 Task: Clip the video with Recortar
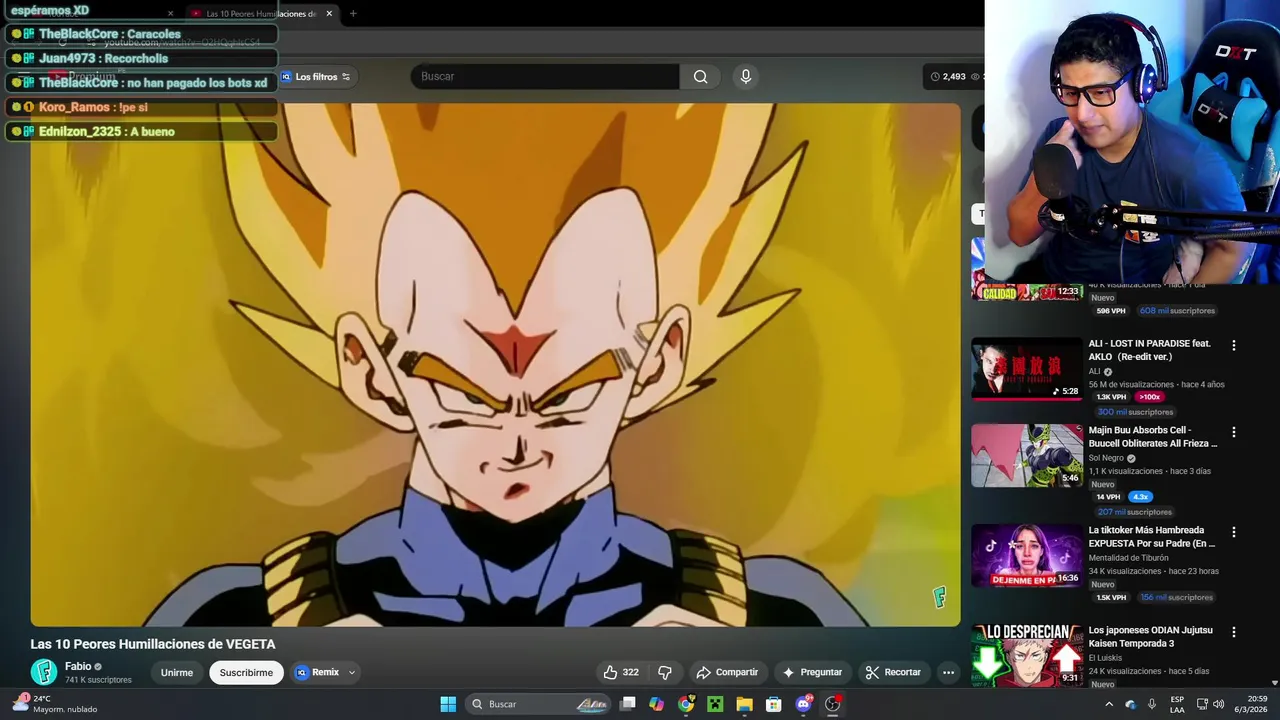(893, 672)
